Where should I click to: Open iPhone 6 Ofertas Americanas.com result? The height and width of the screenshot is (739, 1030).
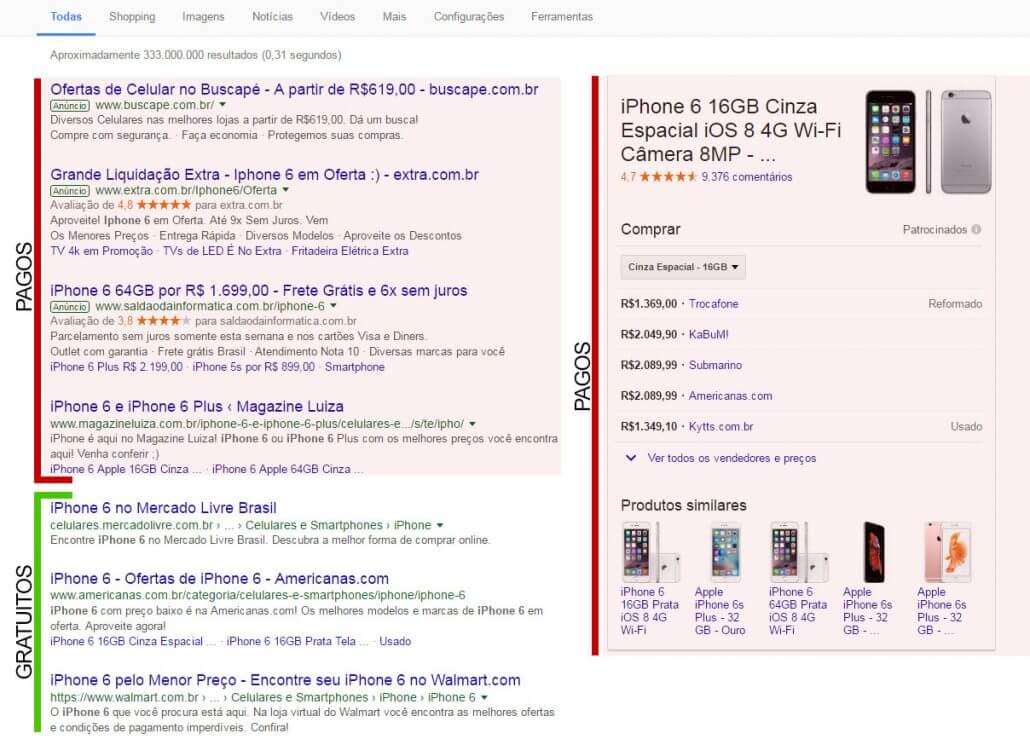tap(219, 579)
